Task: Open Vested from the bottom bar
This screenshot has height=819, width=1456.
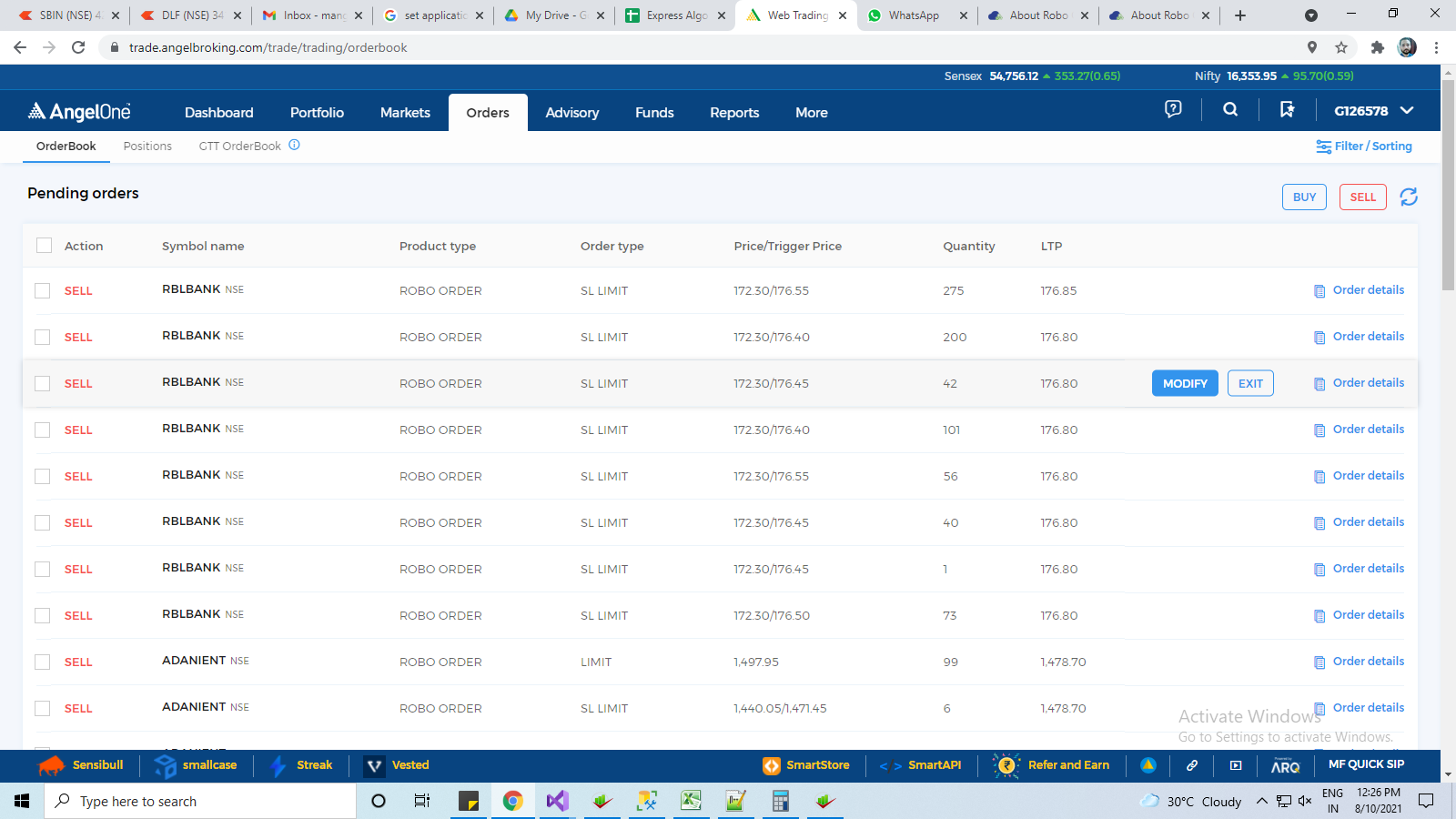Action: (397, 765)
